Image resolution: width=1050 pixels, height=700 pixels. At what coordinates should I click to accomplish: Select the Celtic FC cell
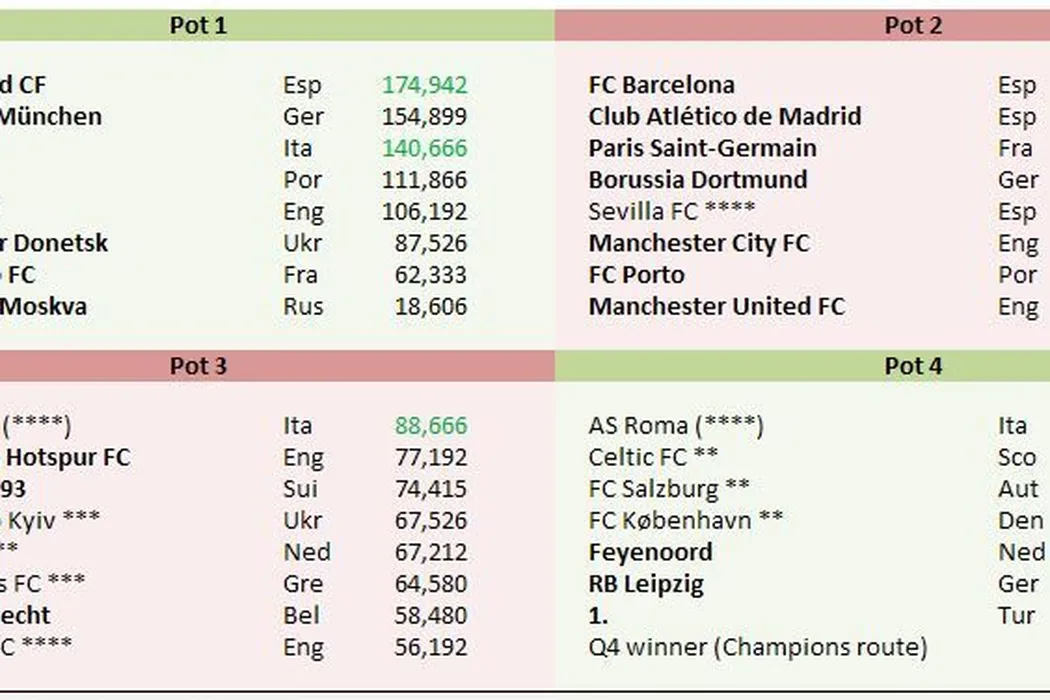click(x=653, y=457)
